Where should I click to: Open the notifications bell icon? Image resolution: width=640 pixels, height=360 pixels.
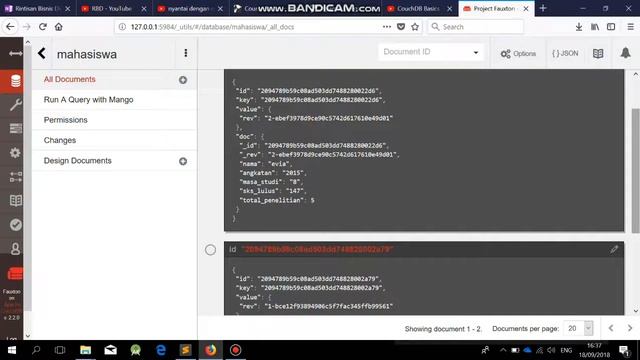(625, 53)
